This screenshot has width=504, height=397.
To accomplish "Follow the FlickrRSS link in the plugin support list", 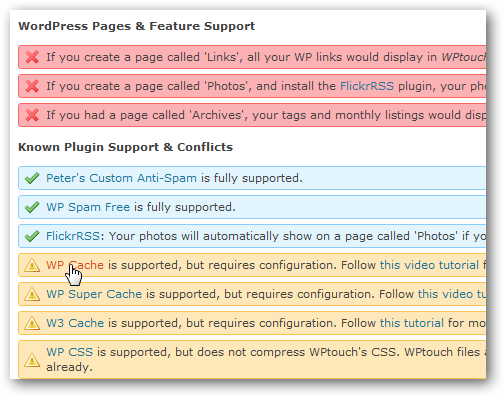I will tap(73, 236).
